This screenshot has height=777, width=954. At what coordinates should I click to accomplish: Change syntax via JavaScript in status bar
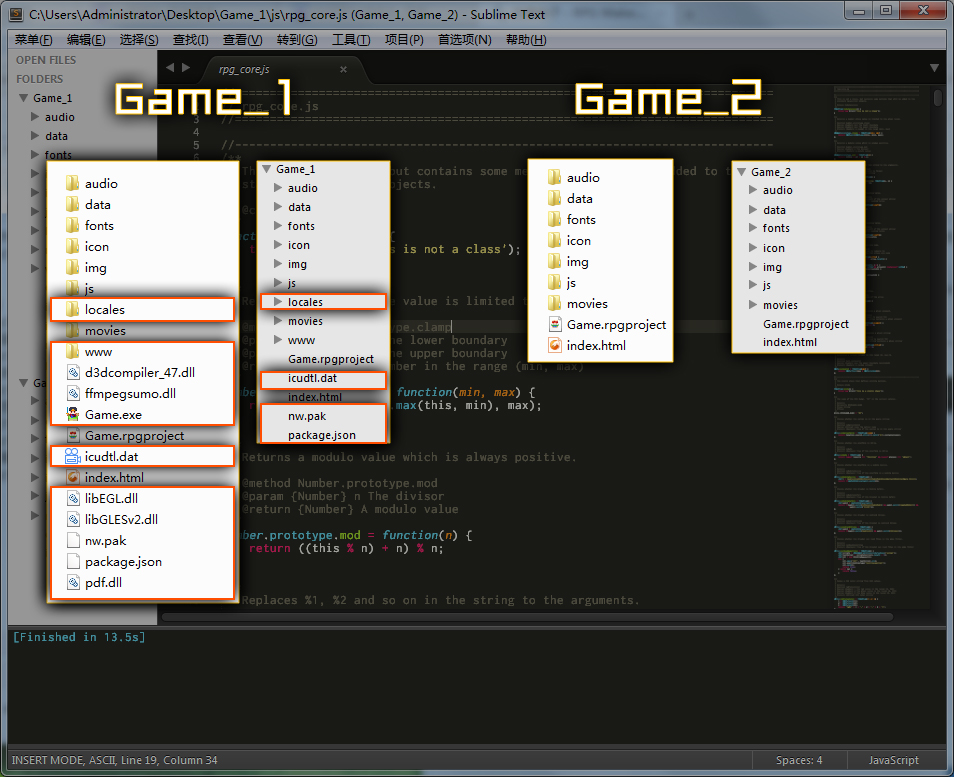pyautogui.click(x=893, y=761)
